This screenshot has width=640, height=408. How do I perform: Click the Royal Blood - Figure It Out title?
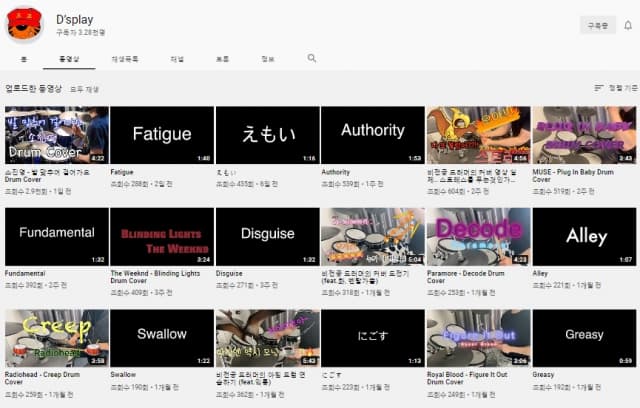point(467,378)
